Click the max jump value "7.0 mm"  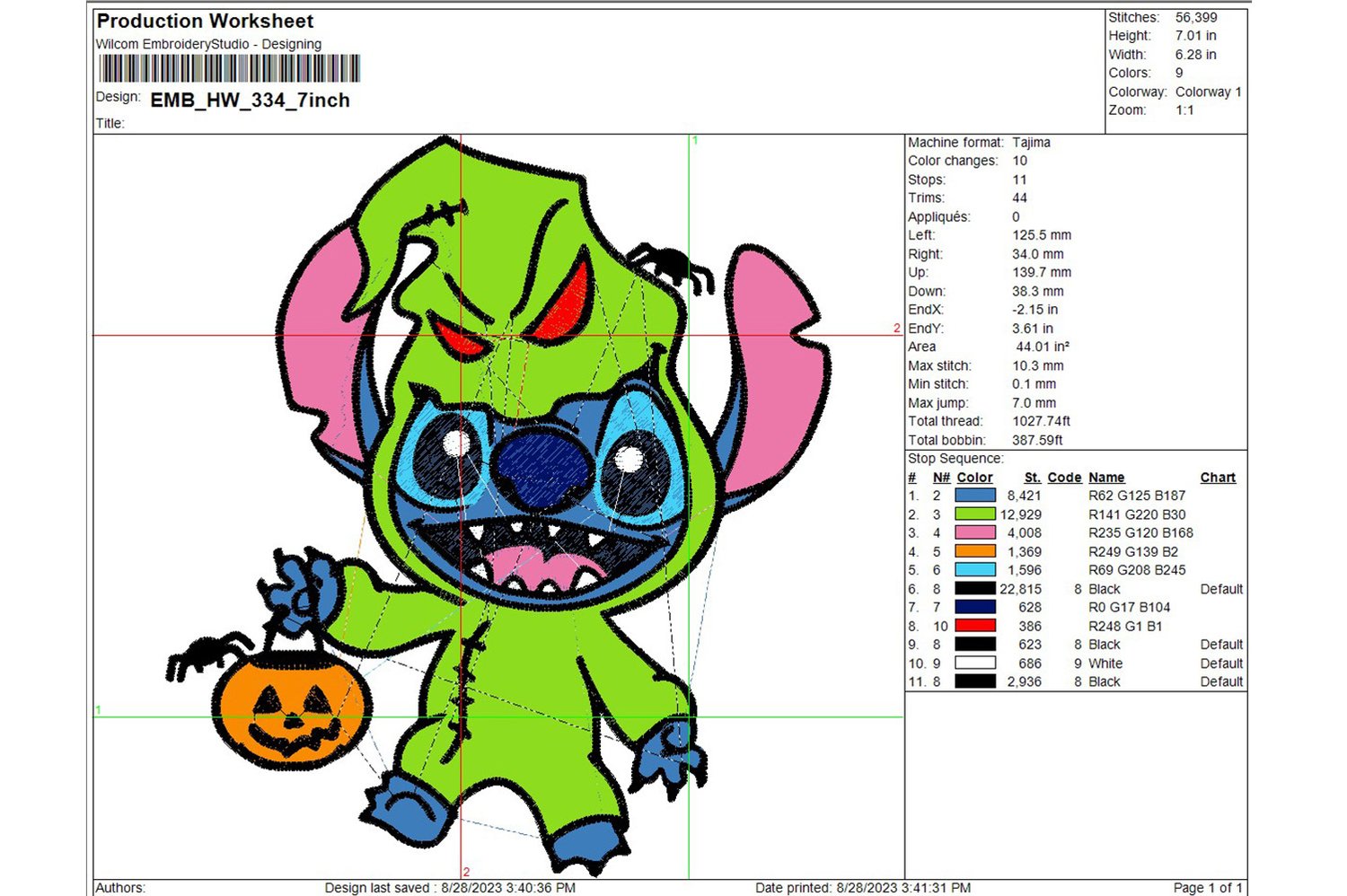point(1034,403)
